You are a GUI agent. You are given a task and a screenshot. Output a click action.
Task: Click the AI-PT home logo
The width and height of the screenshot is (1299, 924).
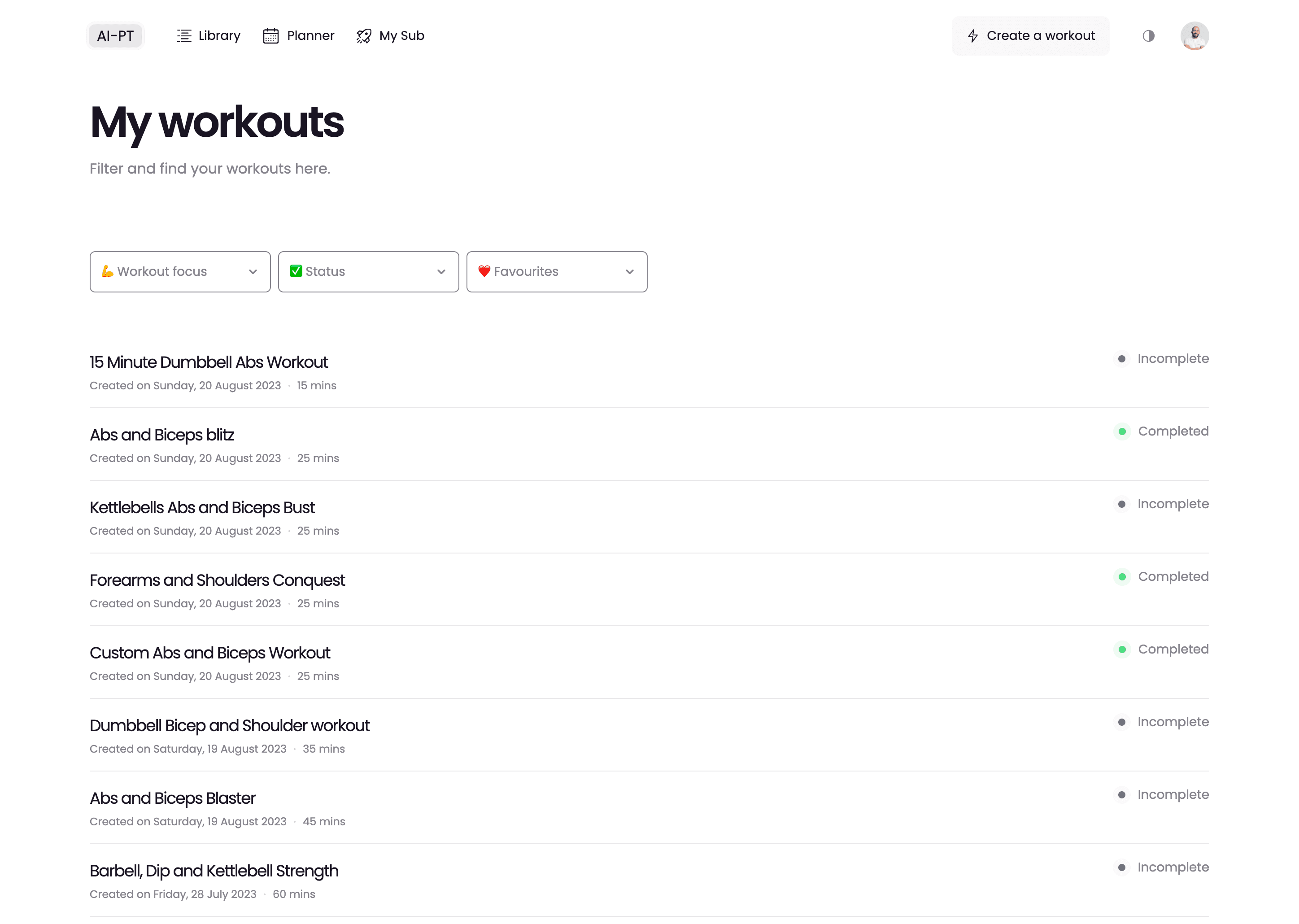point(116,35)
